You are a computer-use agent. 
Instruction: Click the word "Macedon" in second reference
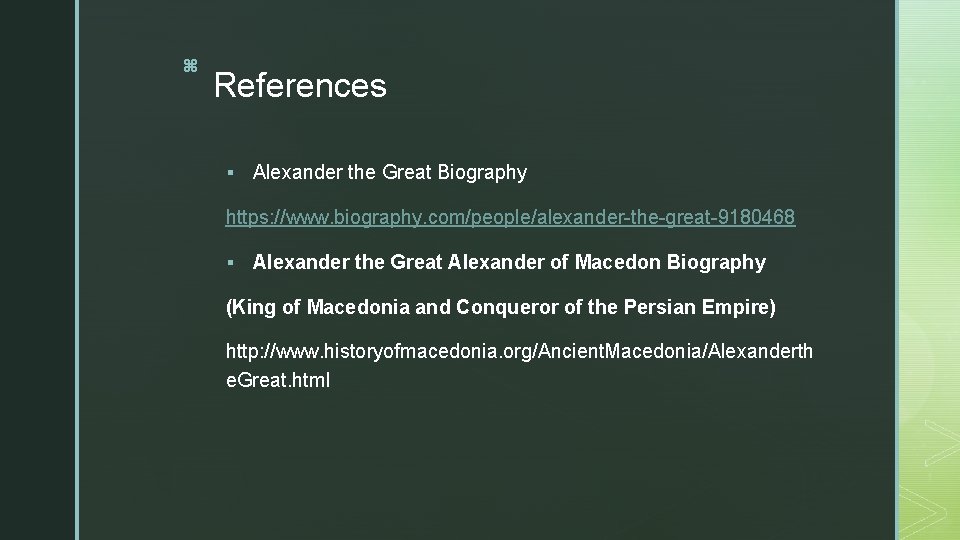618,262
